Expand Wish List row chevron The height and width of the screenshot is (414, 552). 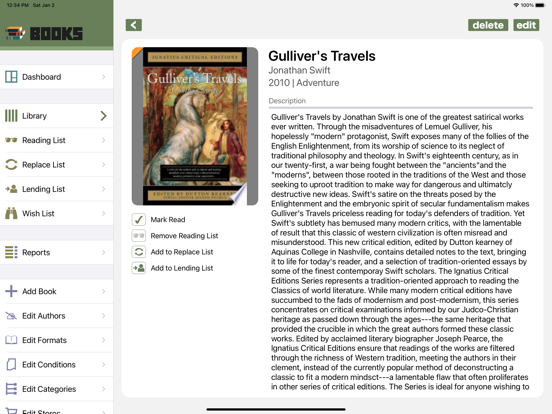pos(104,213)
